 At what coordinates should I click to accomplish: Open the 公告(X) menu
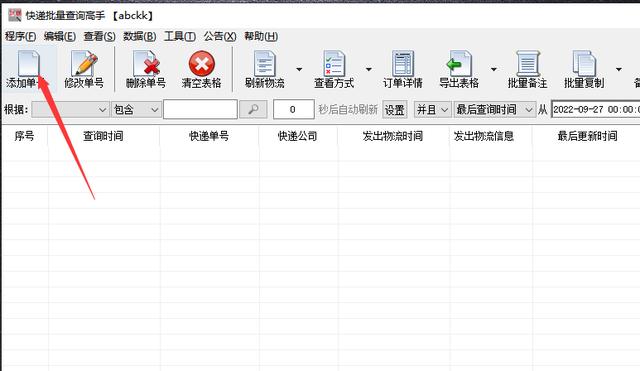pos(220,36)
